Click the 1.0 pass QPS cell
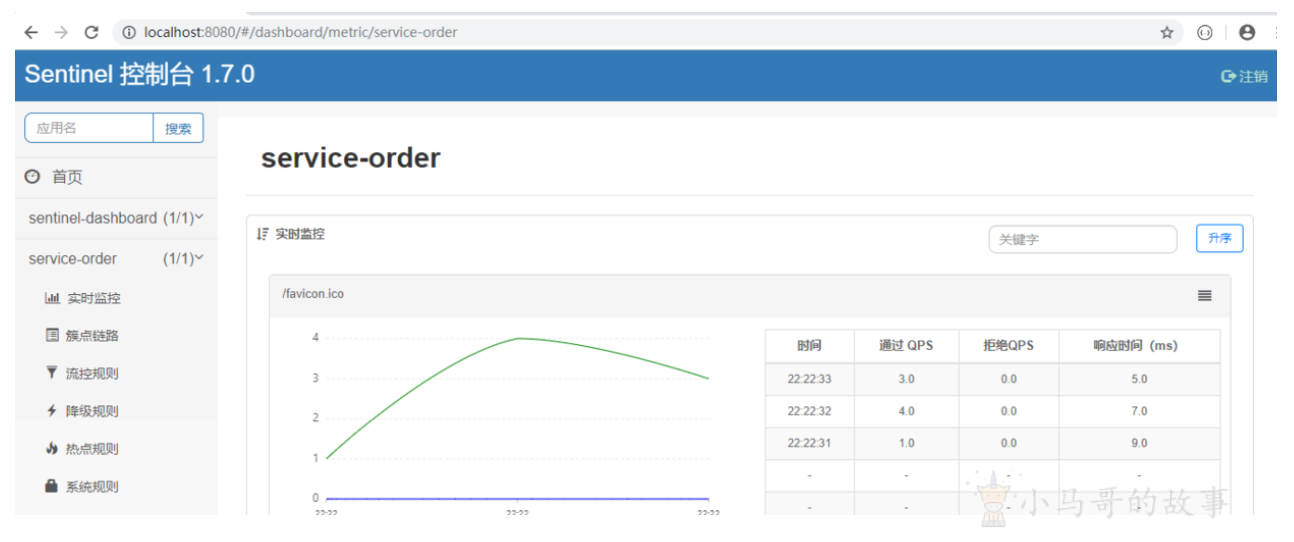The width and height of the screenshot is (1294, 542). (906, 443)
